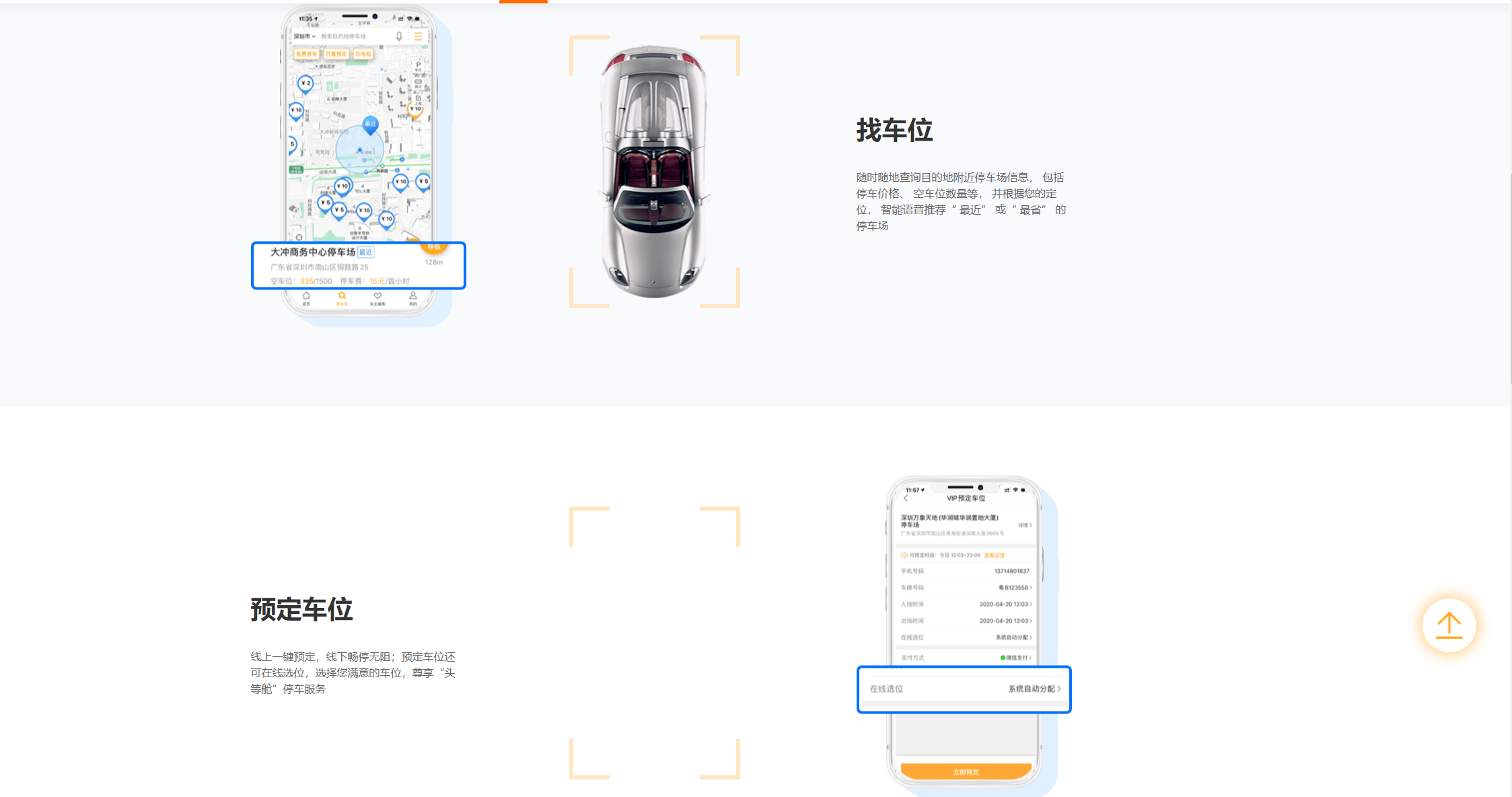The height and width of the screenshot is (797, 1512).
Task: Select the 大冲商务中心停车场 parking card callout
Action: tap(358, 266)
